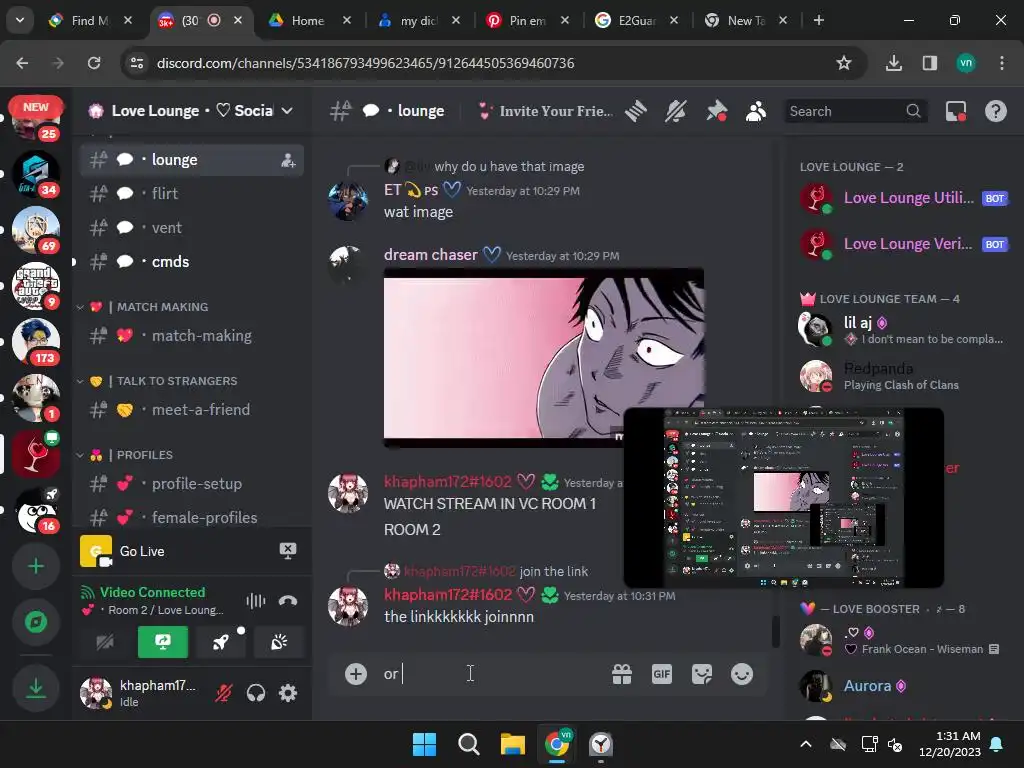This screenshot has height=768, width=1024.
Task: Open Chrome tab search dropdown arrow
Action: pyautogui.click(x=20, y=20)
